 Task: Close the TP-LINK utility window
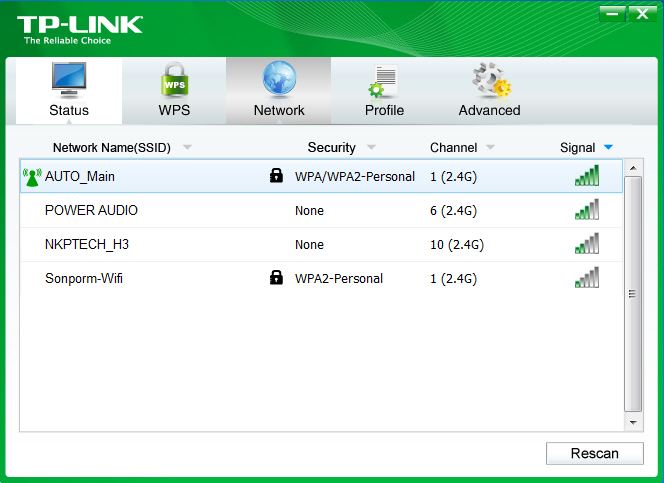coord(642,14)
